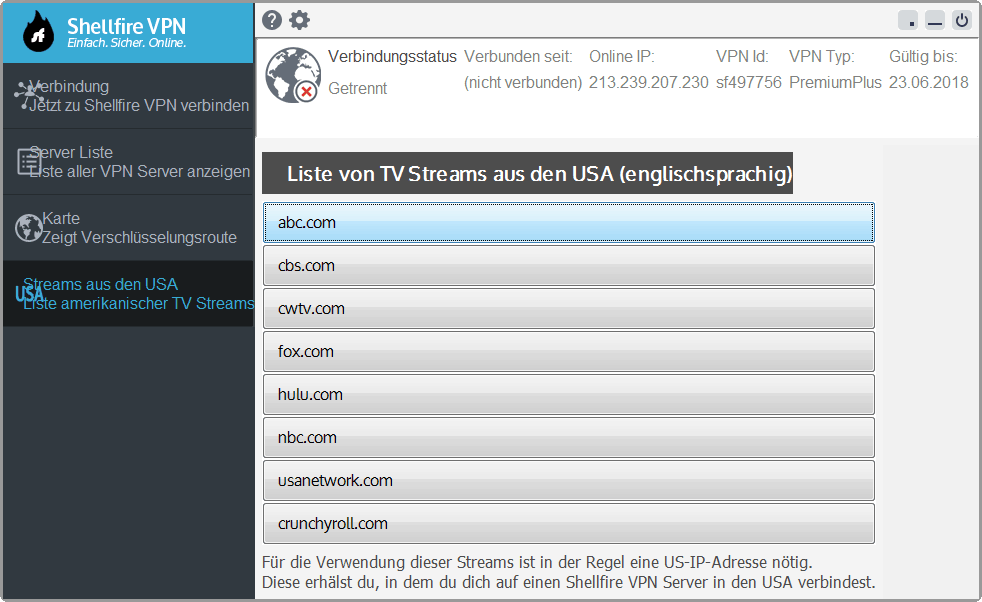Image resolution: width=982 pixels, height=602 pixels.
Task: Switch to the Server Liste tab
Action: (x=128, y=162)
